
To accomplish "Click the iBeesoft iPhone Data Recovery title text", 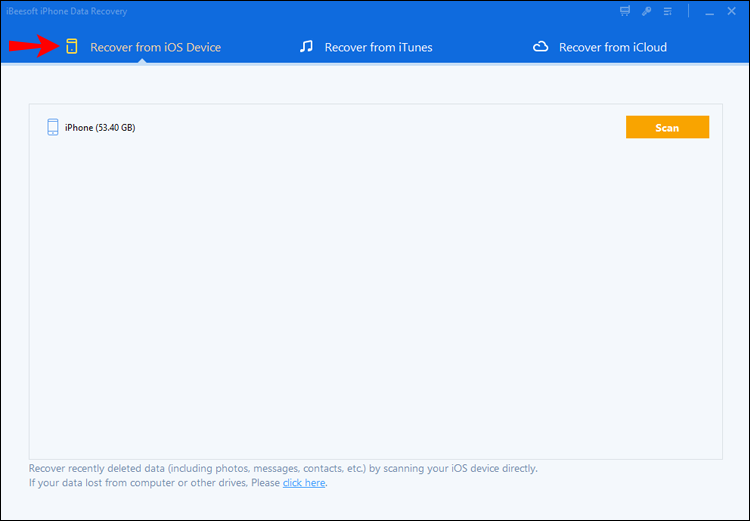I will click(66, 11).
